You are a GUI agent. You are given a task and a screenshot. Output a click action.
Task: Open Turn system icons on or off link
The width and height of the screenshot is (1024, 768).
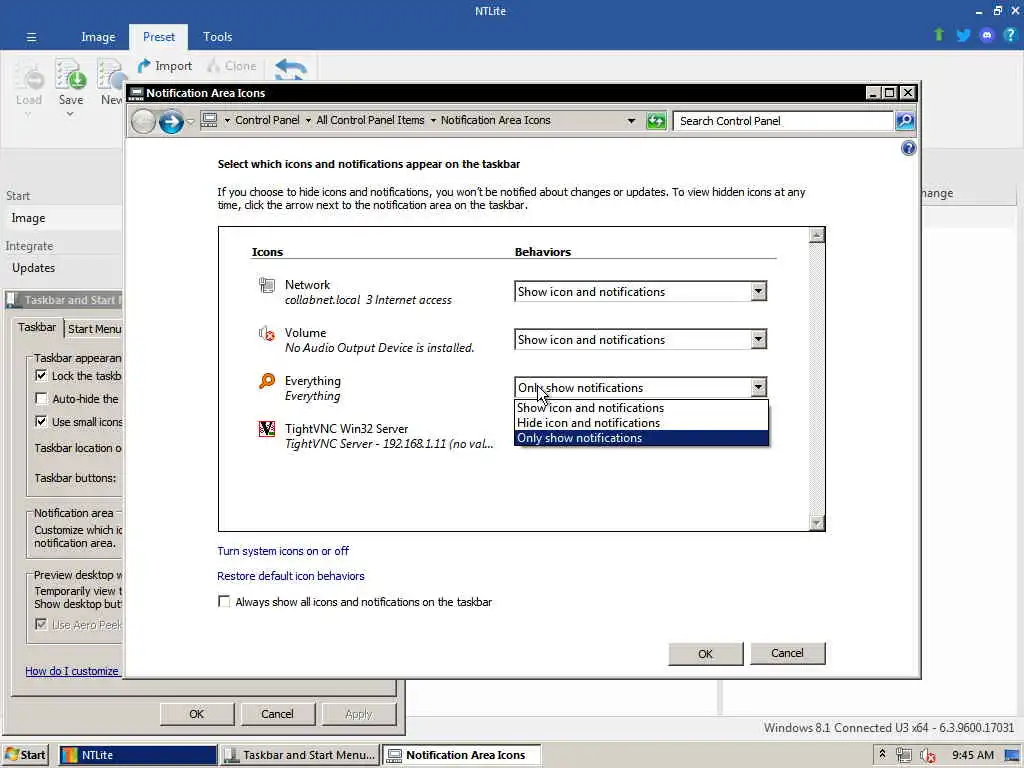pyautogui.click(x=283, y=551)
